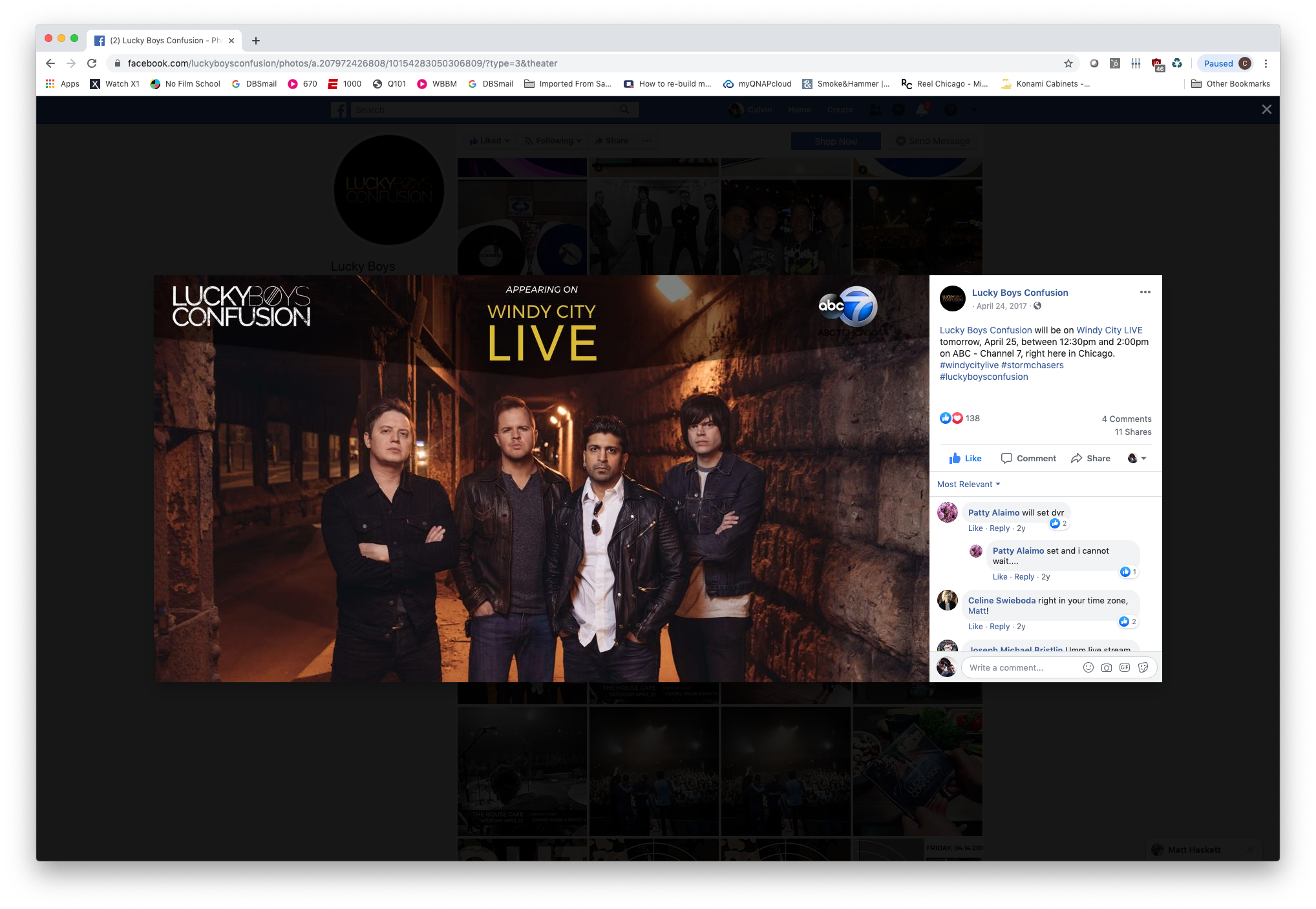This screenshot has height=909, width=1316.
Task: Open the Imported From Sa... bookmark folder
Action: point(568,84)
